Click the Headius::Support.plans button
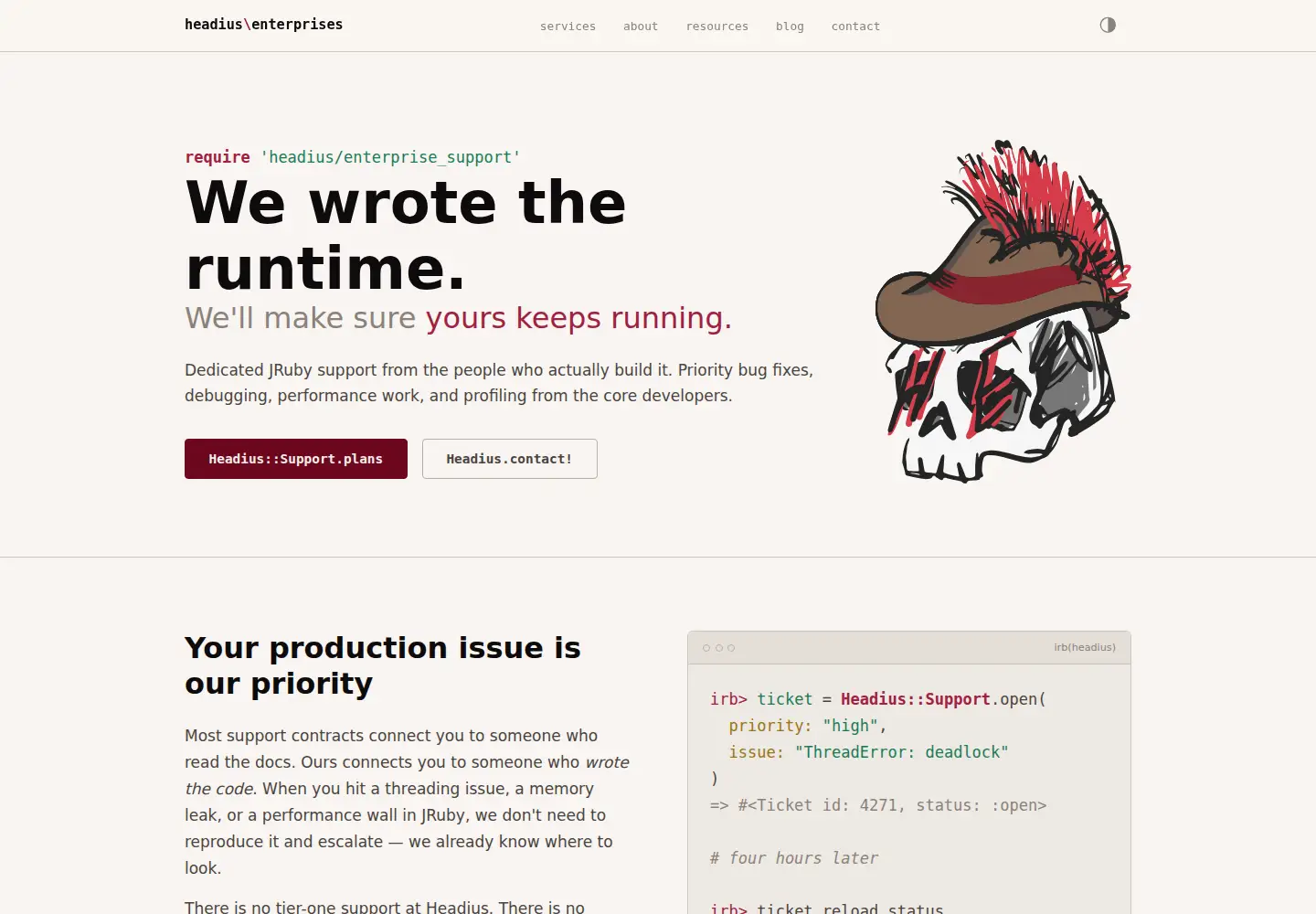The image size is (1316, 914). pos(296,459)
